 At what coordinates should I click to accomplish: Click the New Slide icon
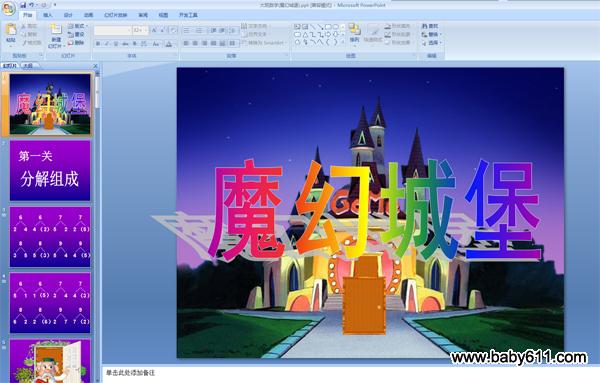pyautogui.click(x=56, y=30)
